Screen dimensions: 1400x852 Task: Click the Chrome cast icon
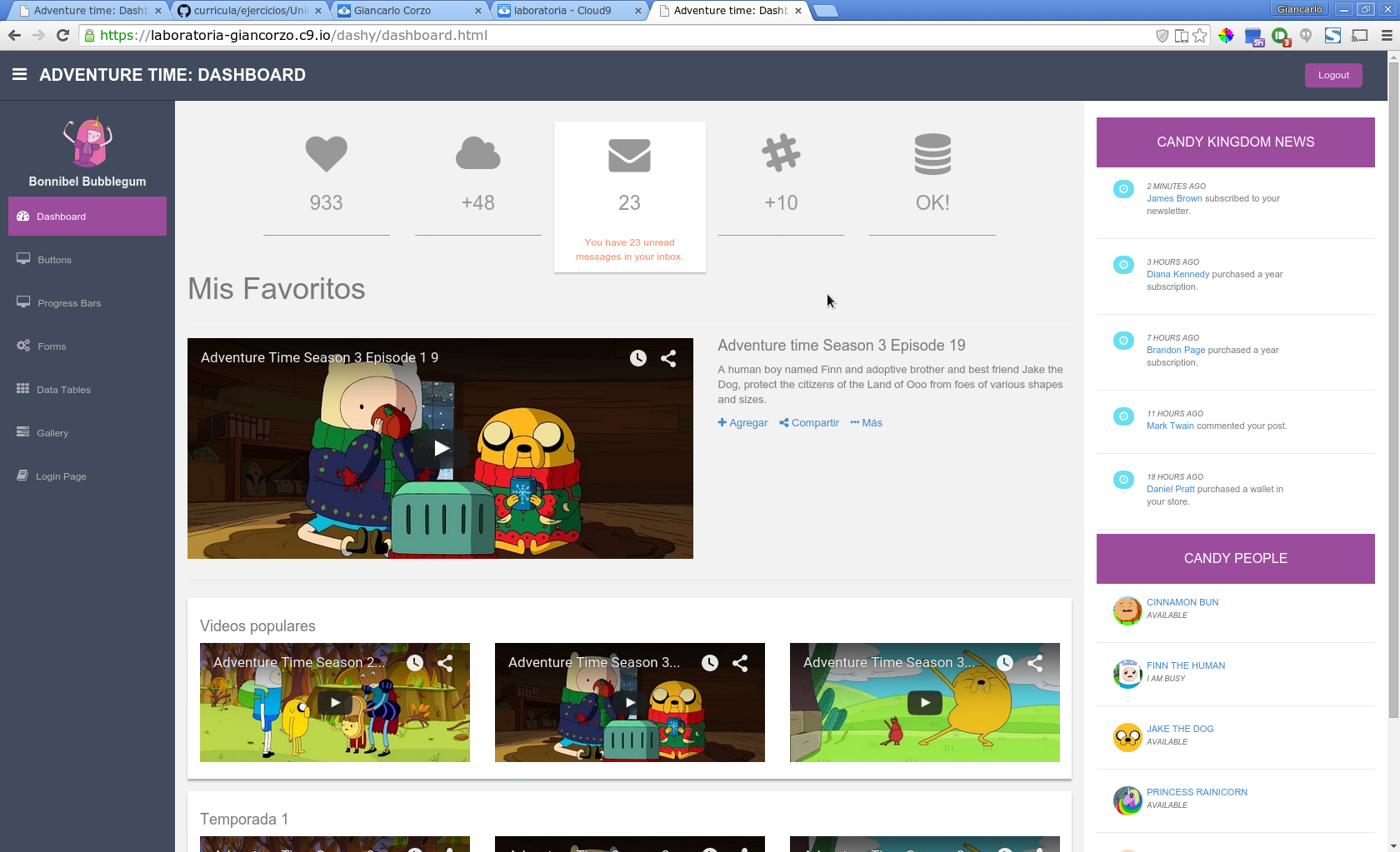pos(1360,35)
